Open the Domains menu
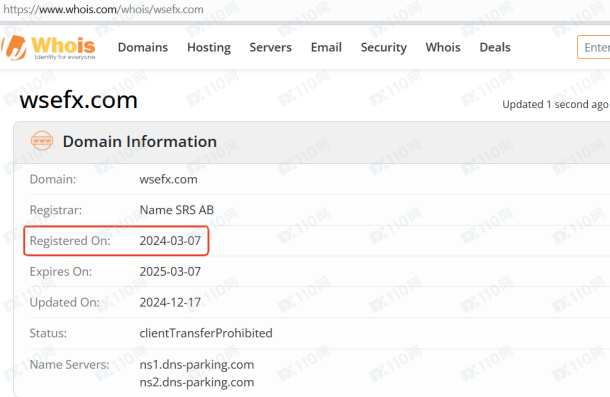Screen dimensions: 610x397 [x=143, y=47]
